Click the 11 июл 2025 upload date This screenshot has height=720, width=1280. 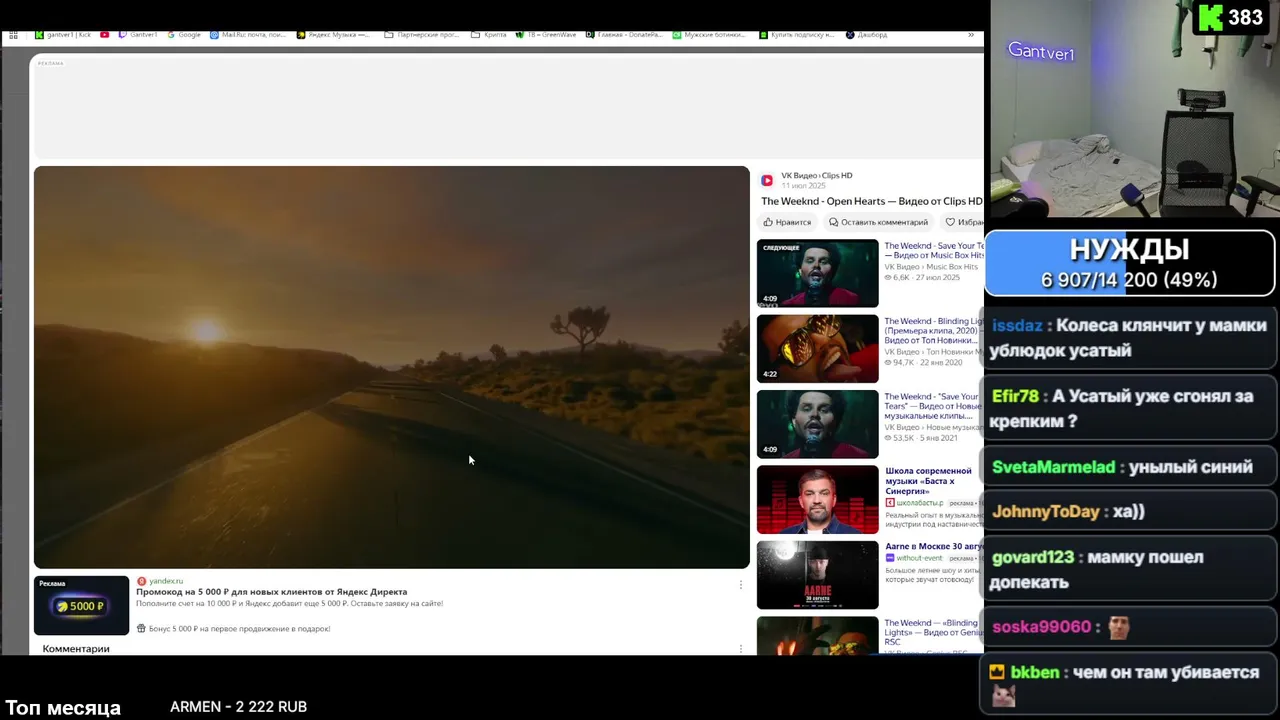coord(803,186)
